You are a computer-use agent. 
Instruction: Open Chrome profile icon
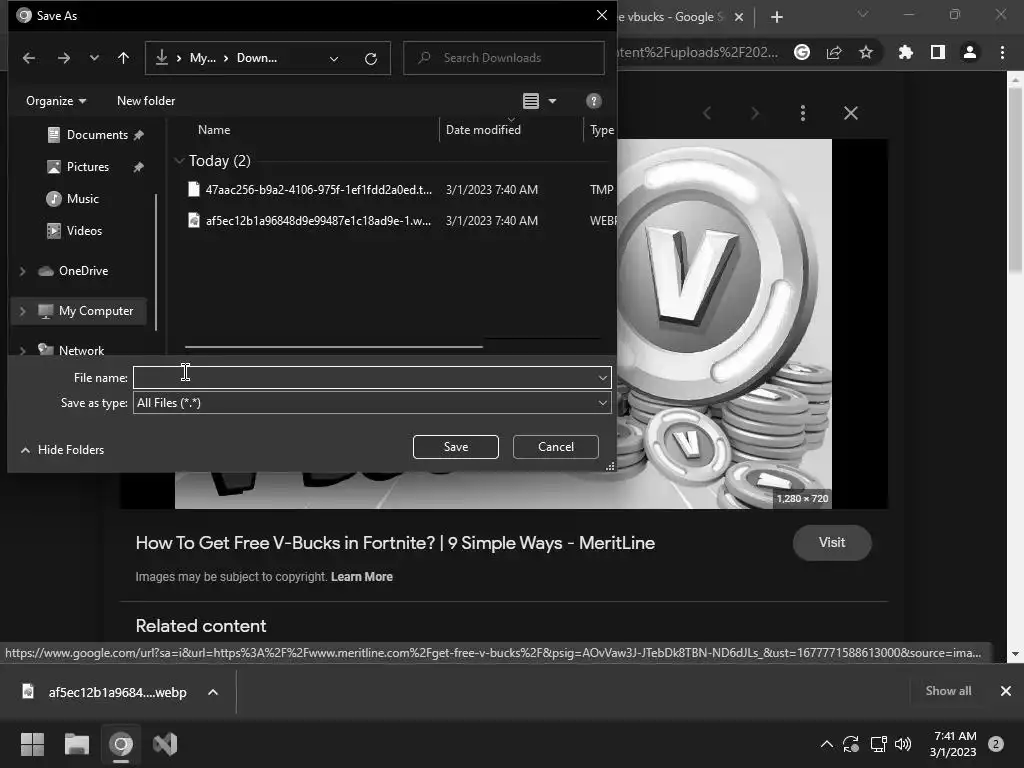coord(970,52)
